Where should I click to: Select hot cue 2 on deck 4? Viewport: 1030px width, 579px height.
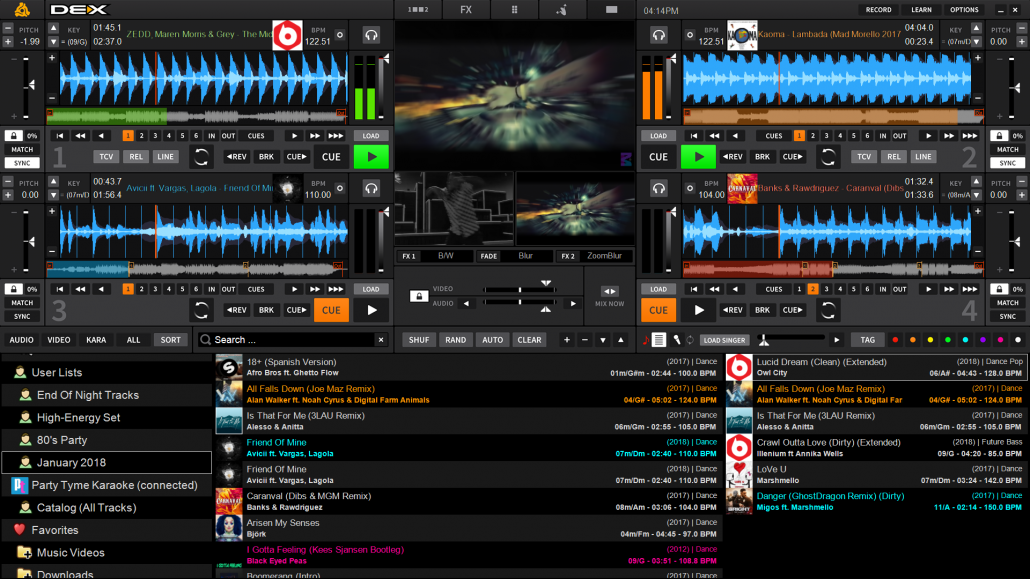pos(813,289)
